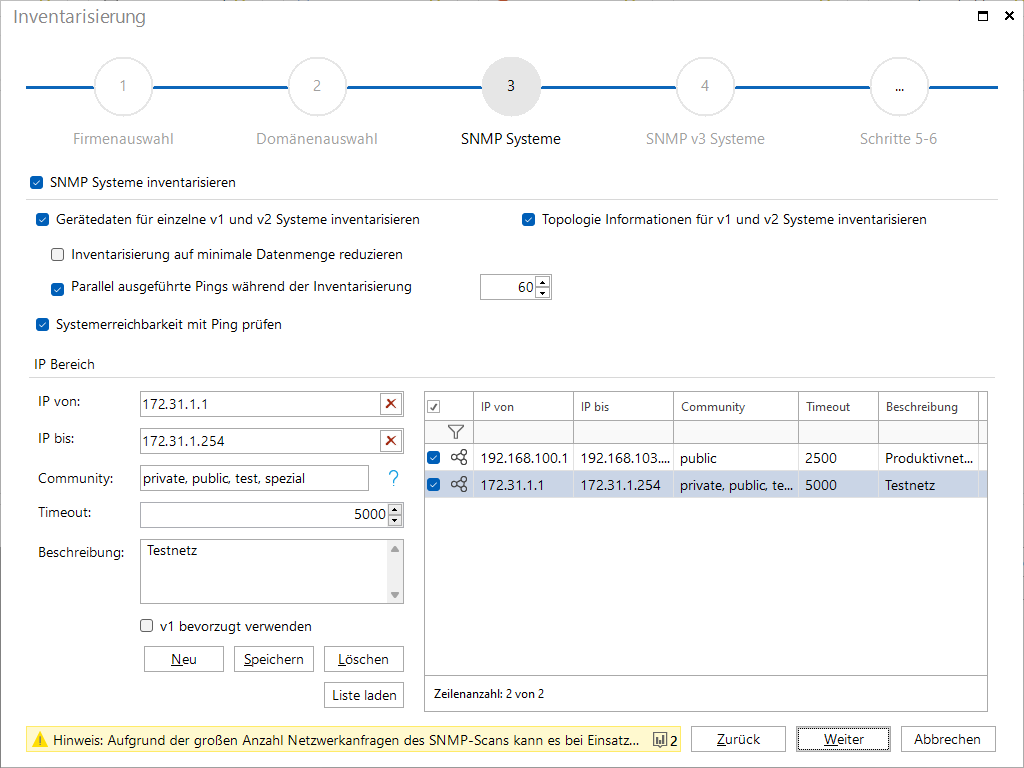The image size is (1024, 768).
Task: Sort by Timeout column header
Action: pos(839,407)
